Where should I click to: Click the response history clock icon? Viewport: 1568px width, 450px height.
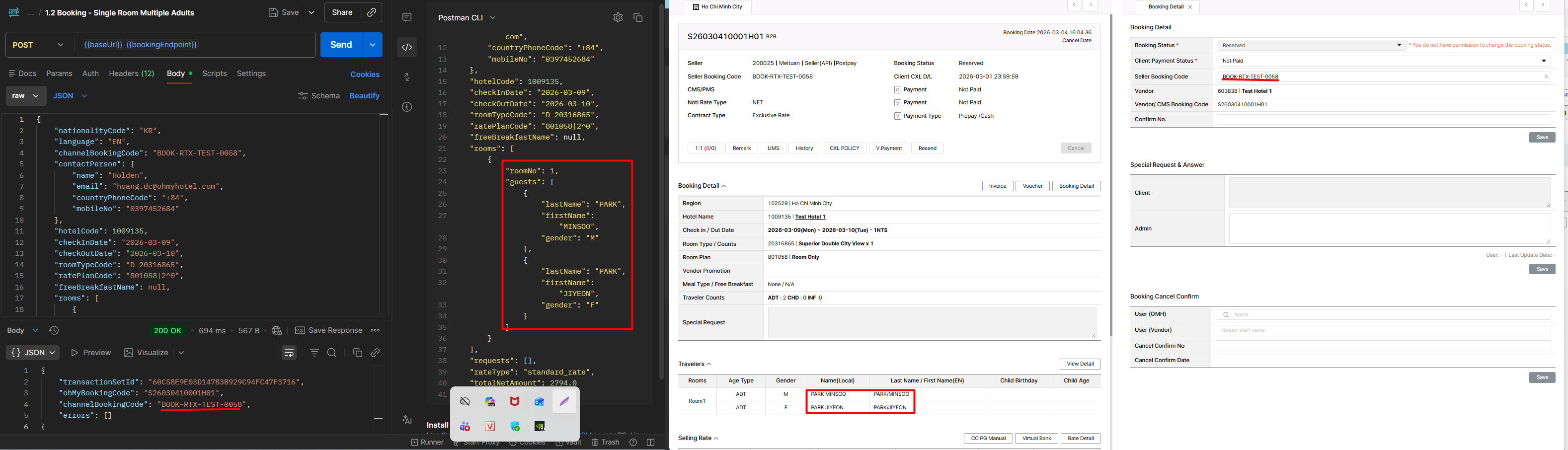(54, 330)
